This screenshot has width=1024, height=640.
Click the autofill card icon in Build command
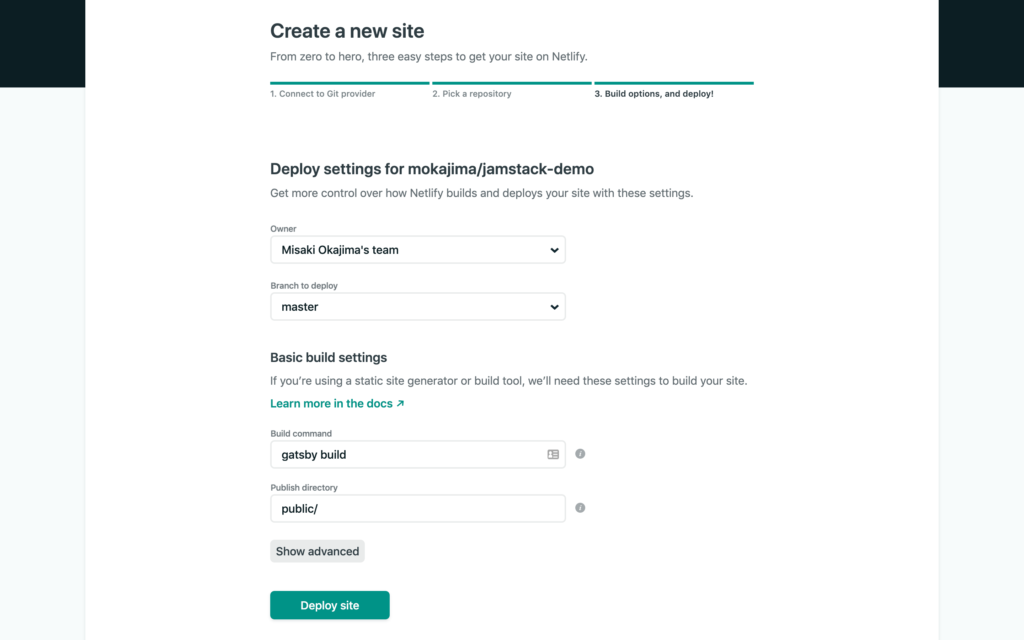click(553, 455)
